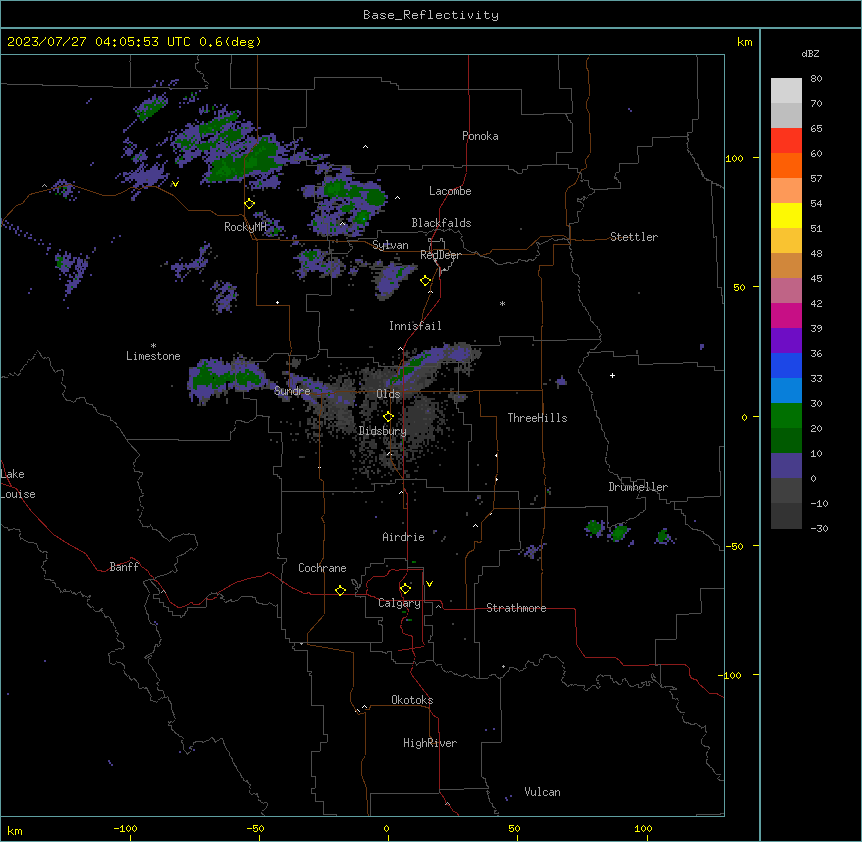Click the -100 tick label on the bottom axis
Viewport: 862px width, 842px height.
point(125,828)
